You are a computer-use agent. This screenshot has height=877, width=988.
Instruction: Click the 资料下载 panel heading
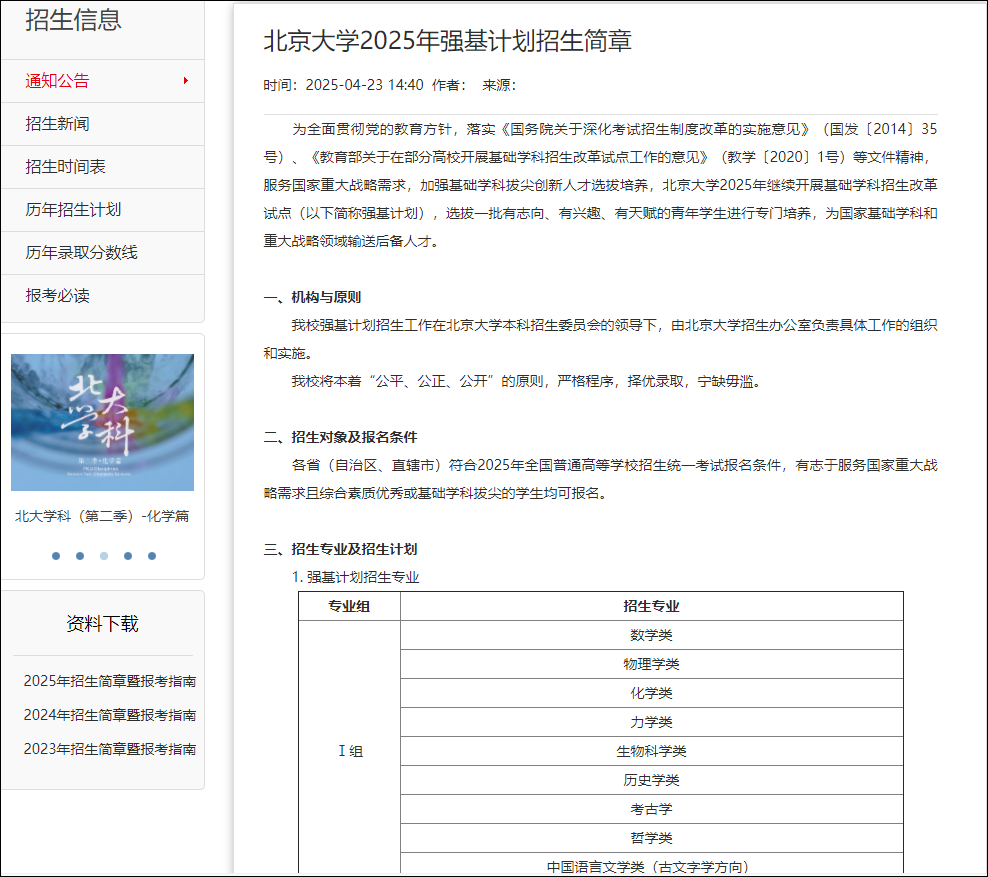pos(102,624)
